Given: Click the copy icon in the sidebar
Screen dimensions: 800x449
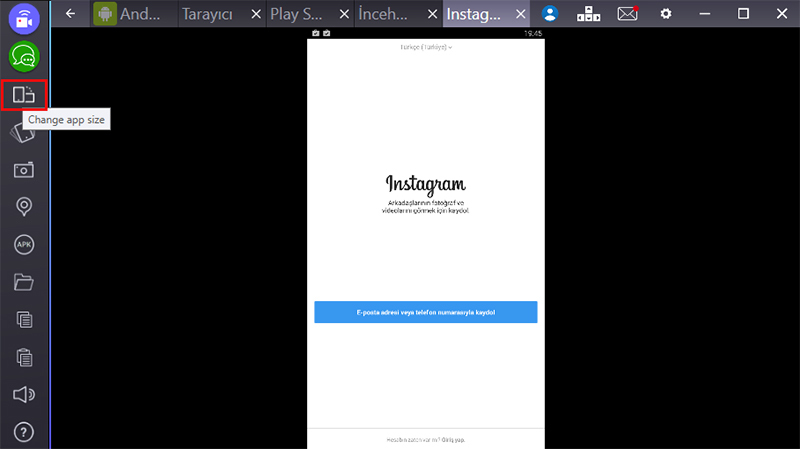Looking at the screenshot, I should [24, 320].
